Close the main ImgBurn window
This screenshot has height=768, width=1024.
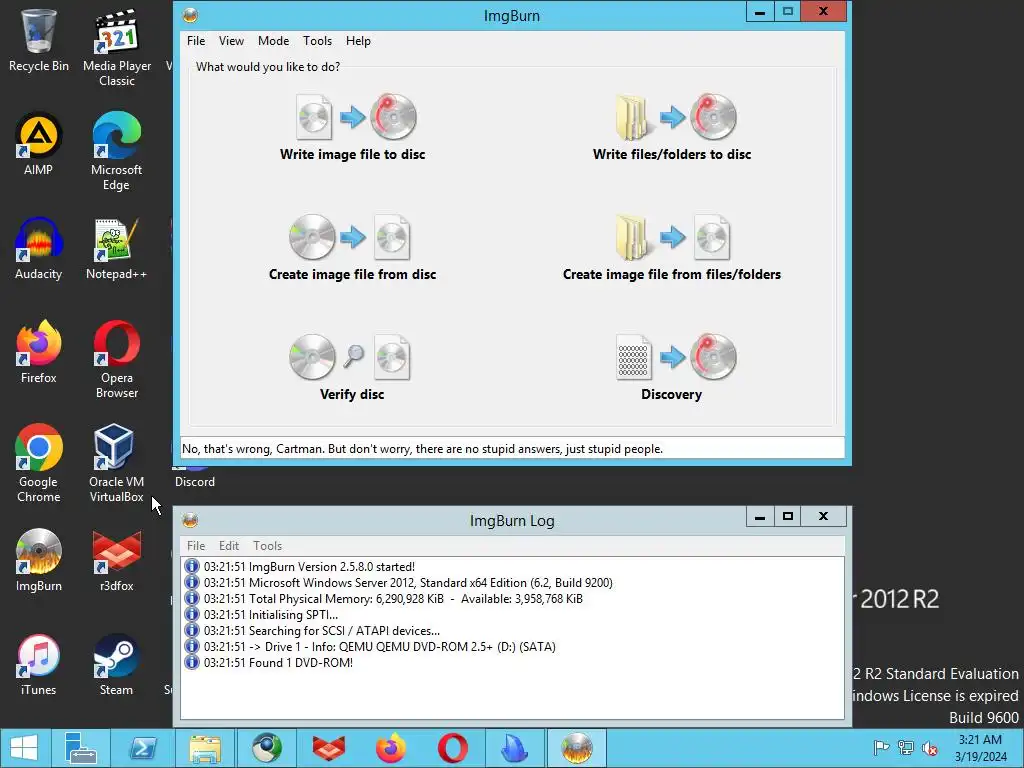[824, 12]
